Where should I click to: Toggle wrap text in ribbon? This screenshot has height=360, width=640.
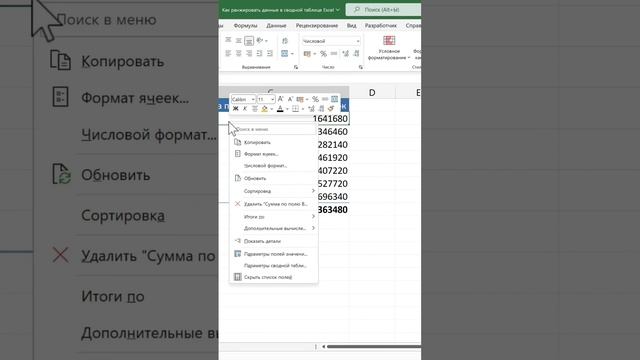point(285,41)
